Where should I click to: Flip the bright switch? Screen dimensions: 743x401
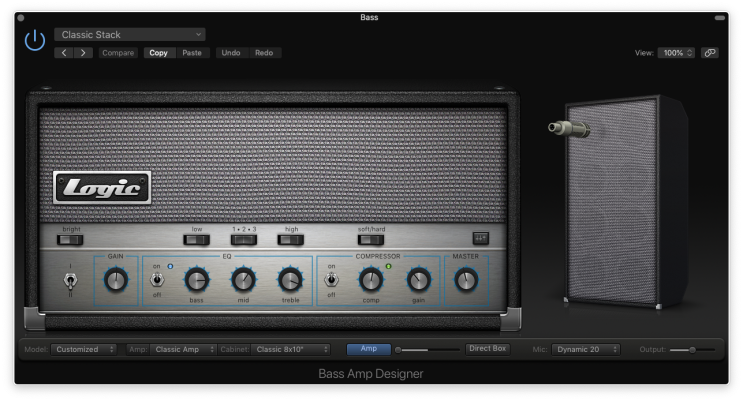pos(71,240)
